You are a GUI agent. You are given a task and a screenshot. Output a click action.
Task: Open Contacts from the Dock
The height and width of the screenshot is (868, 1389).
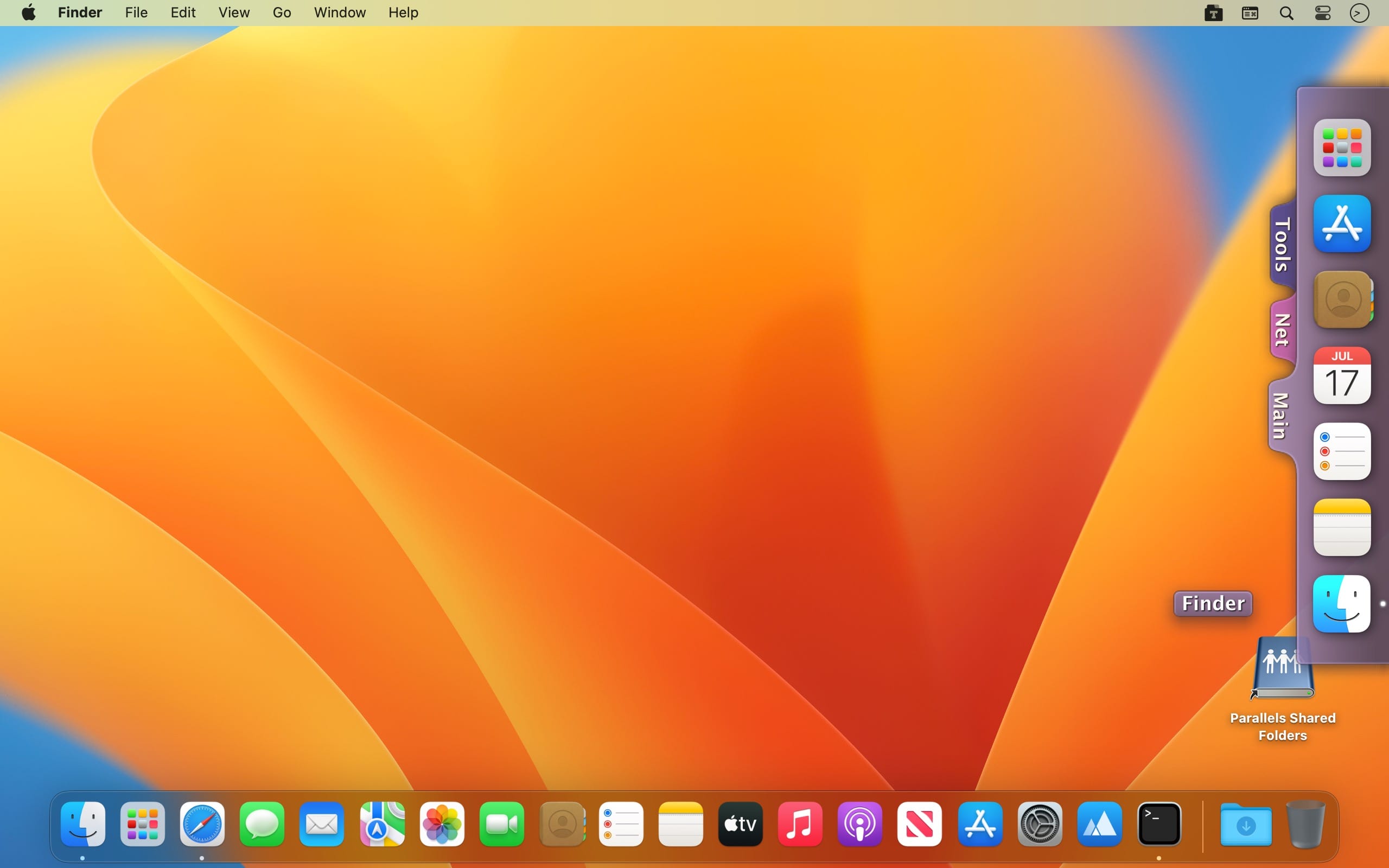click(x=563, y=824)
